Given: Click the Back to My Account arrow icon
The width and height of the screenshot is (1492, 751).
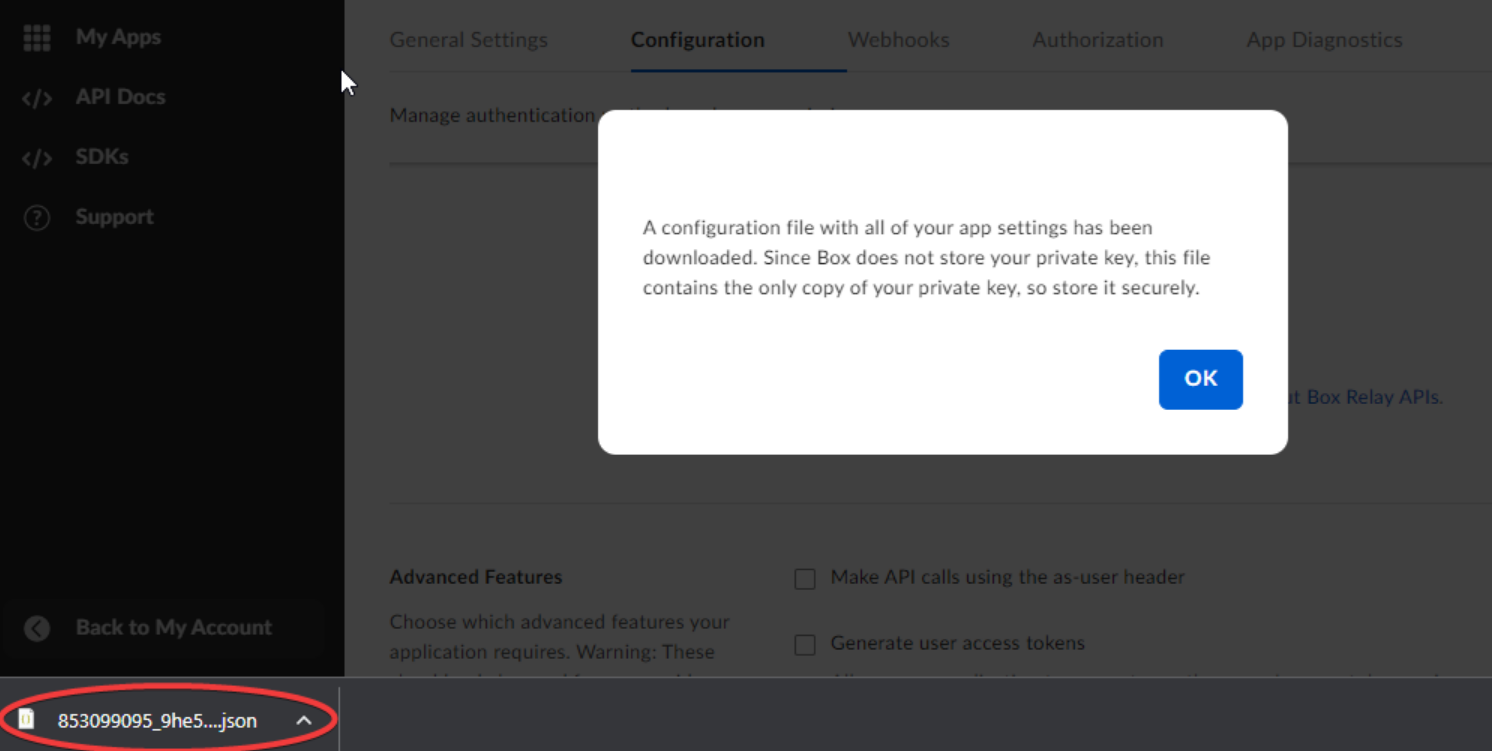Looking at the screenshot, I should pos(37,628).
